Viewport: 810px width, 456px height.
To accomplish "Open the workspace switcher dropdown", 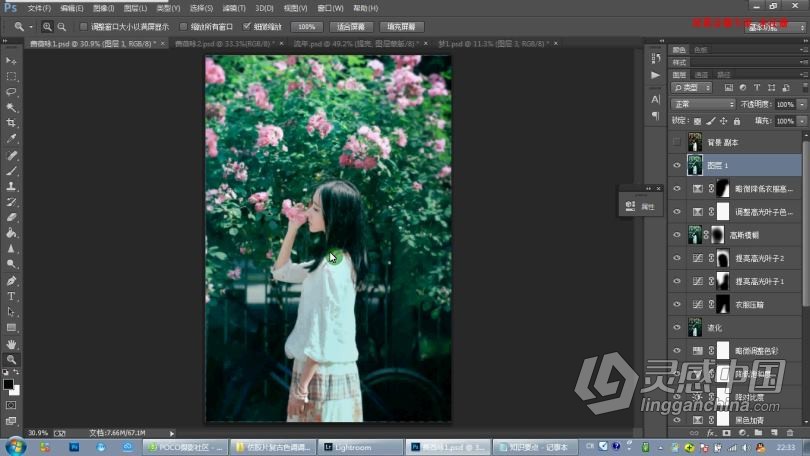I will point(774,27).
